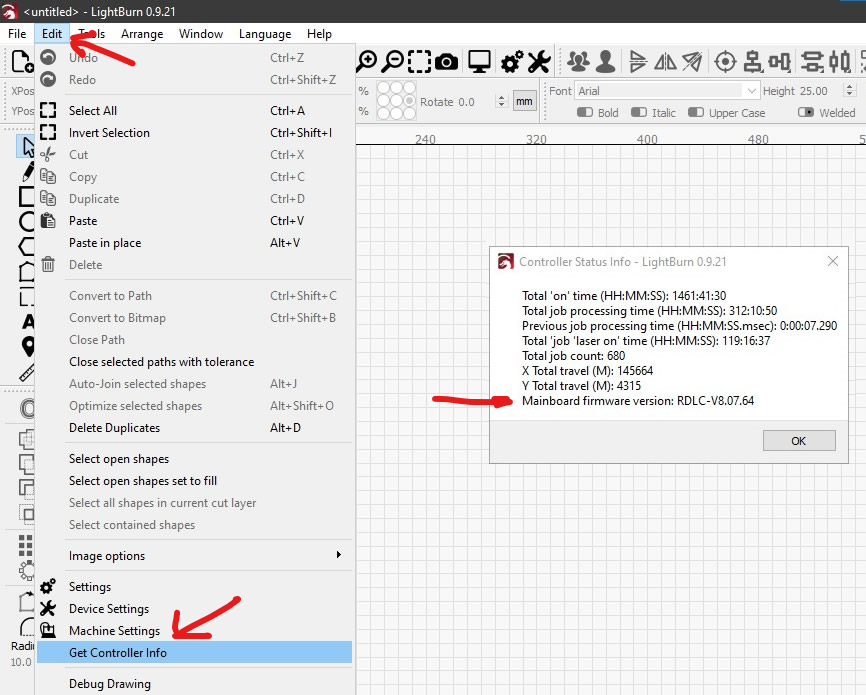Open the Help menu
866x695 pixels.
(319, 34)
